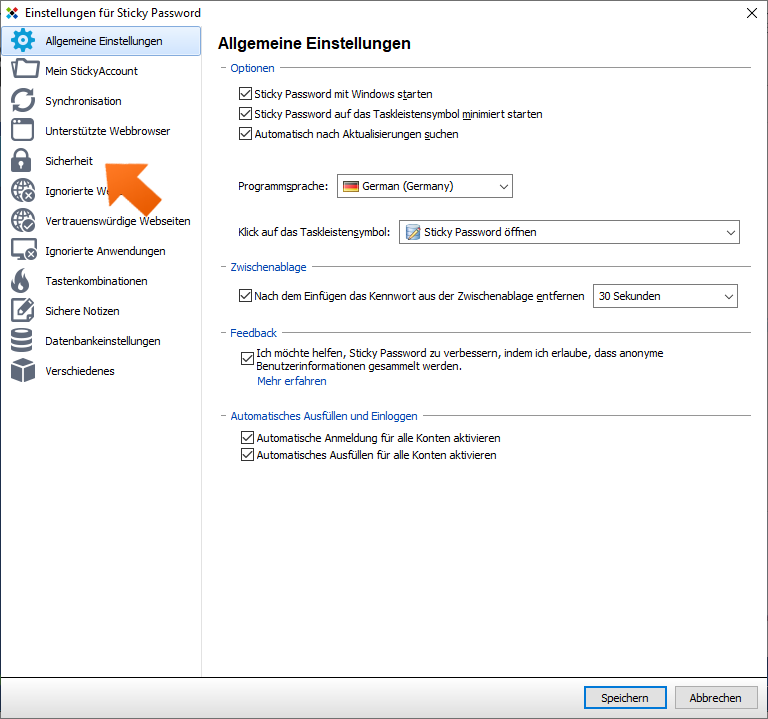Screen dimensions: 768x719
Task: Select Sichere Notizen in the sidebar
Action: (x=101, y=311)
